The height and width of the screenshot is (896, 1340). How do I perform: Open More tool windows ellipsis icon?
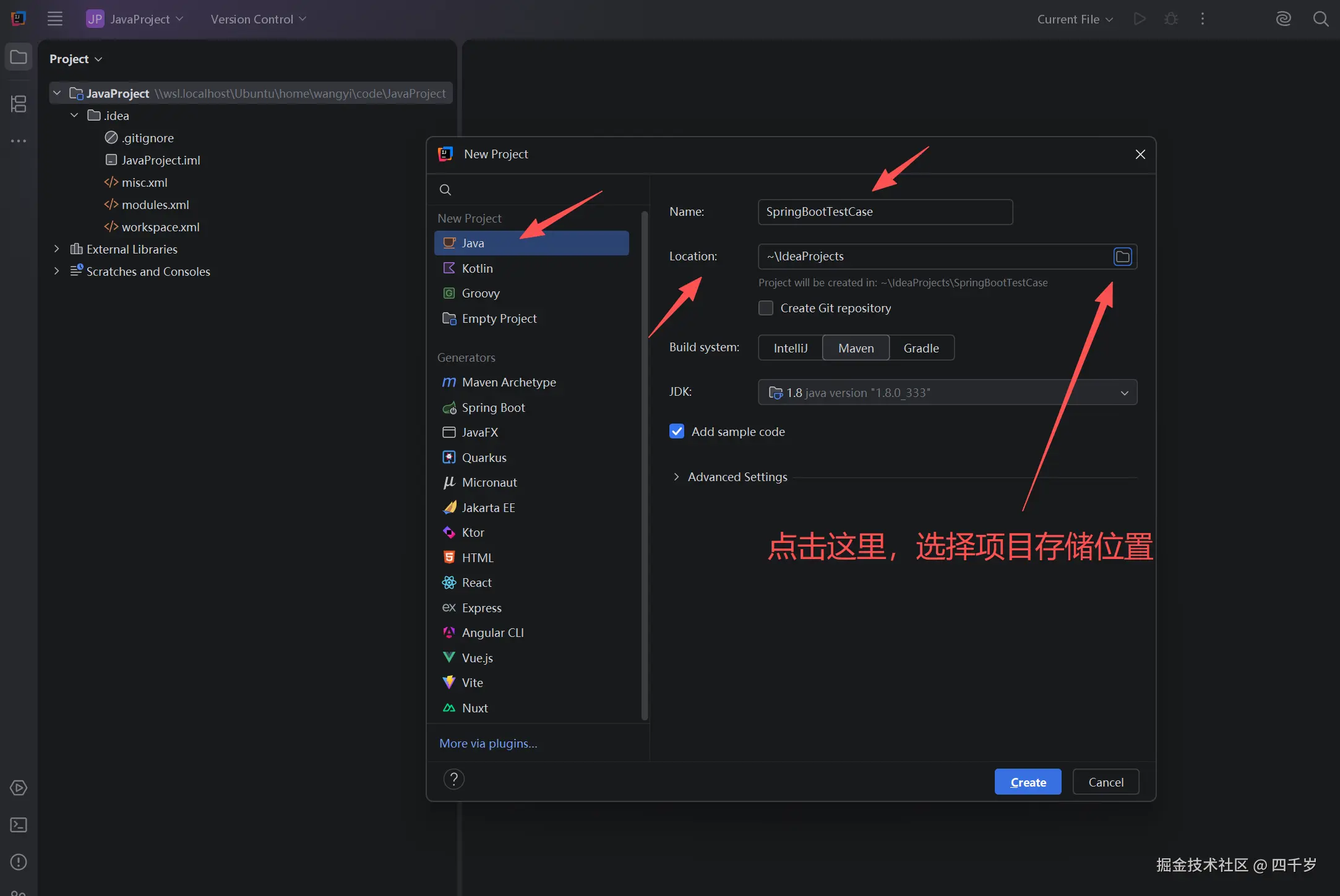(19, 141)
